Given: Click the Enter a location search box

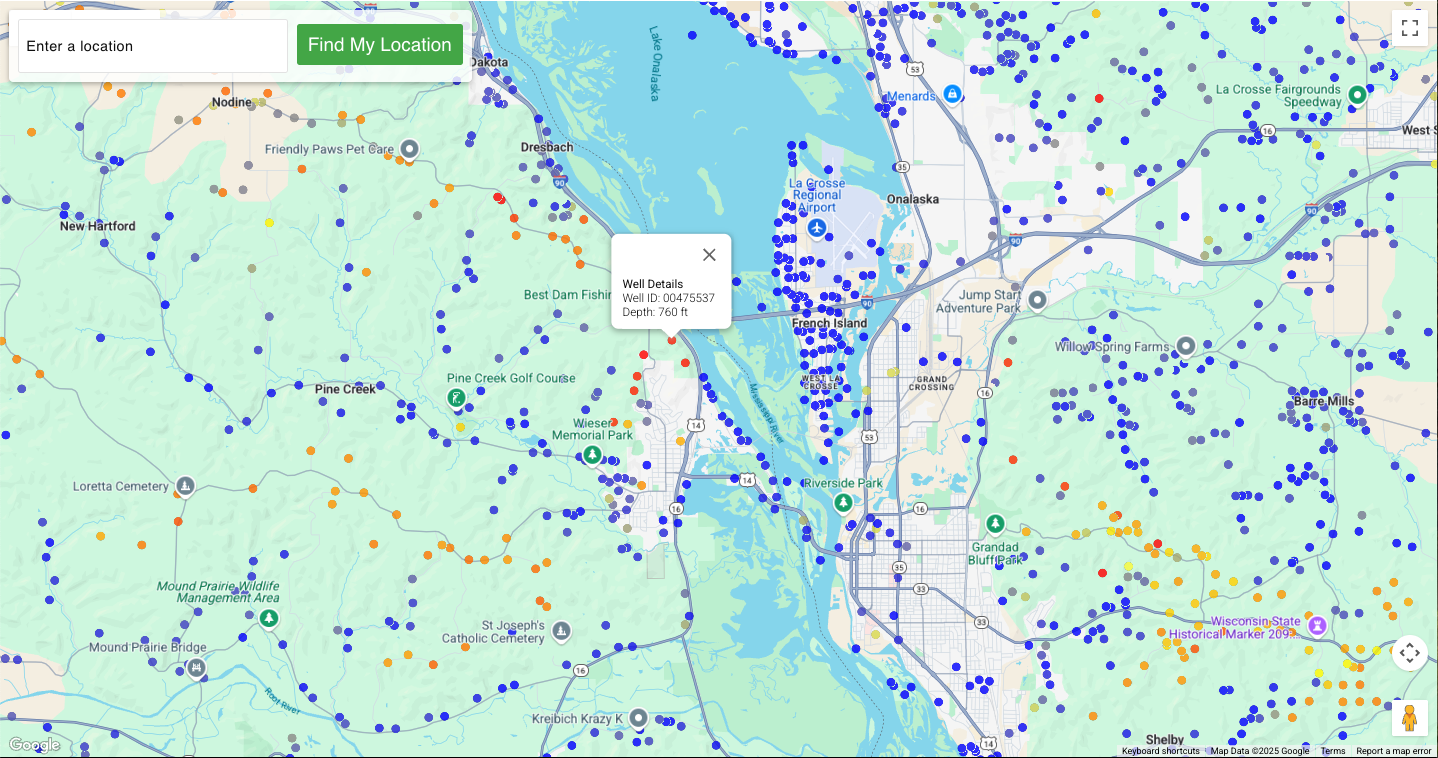Looking at the screenshot, I should (152, 45).
